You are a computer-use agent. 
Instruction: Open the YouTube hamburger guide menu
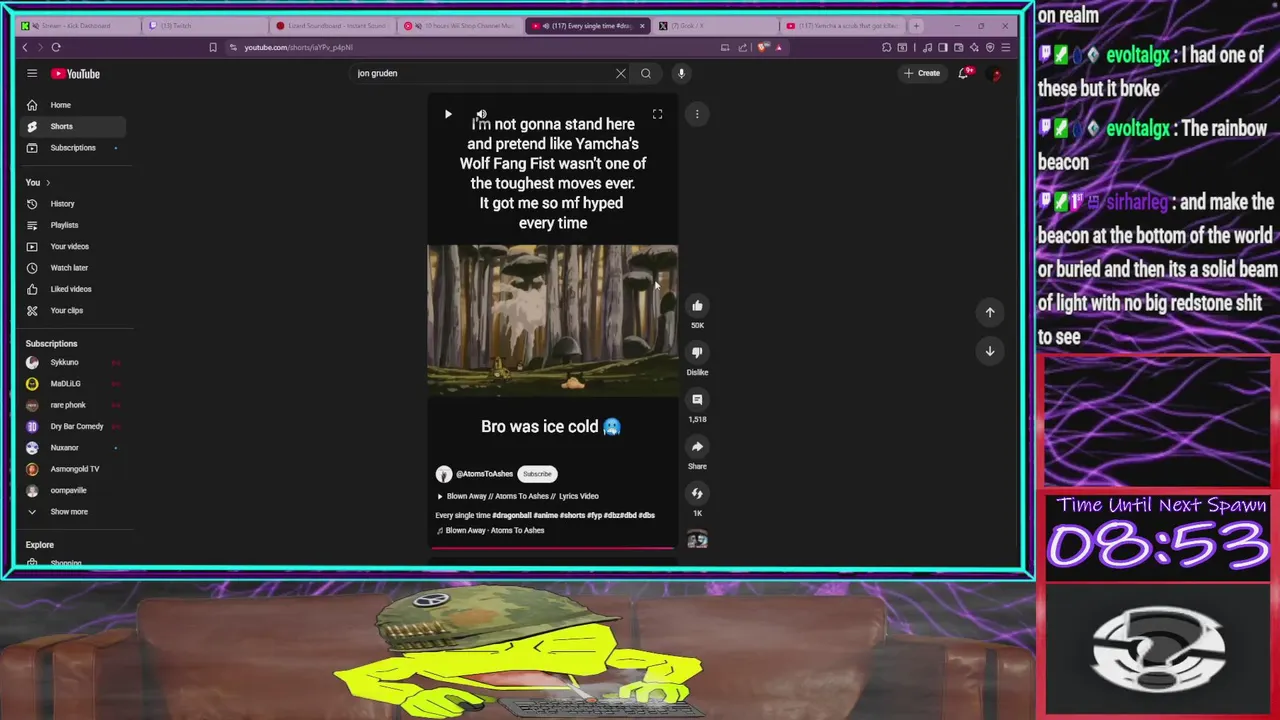(x=32, y=73)
